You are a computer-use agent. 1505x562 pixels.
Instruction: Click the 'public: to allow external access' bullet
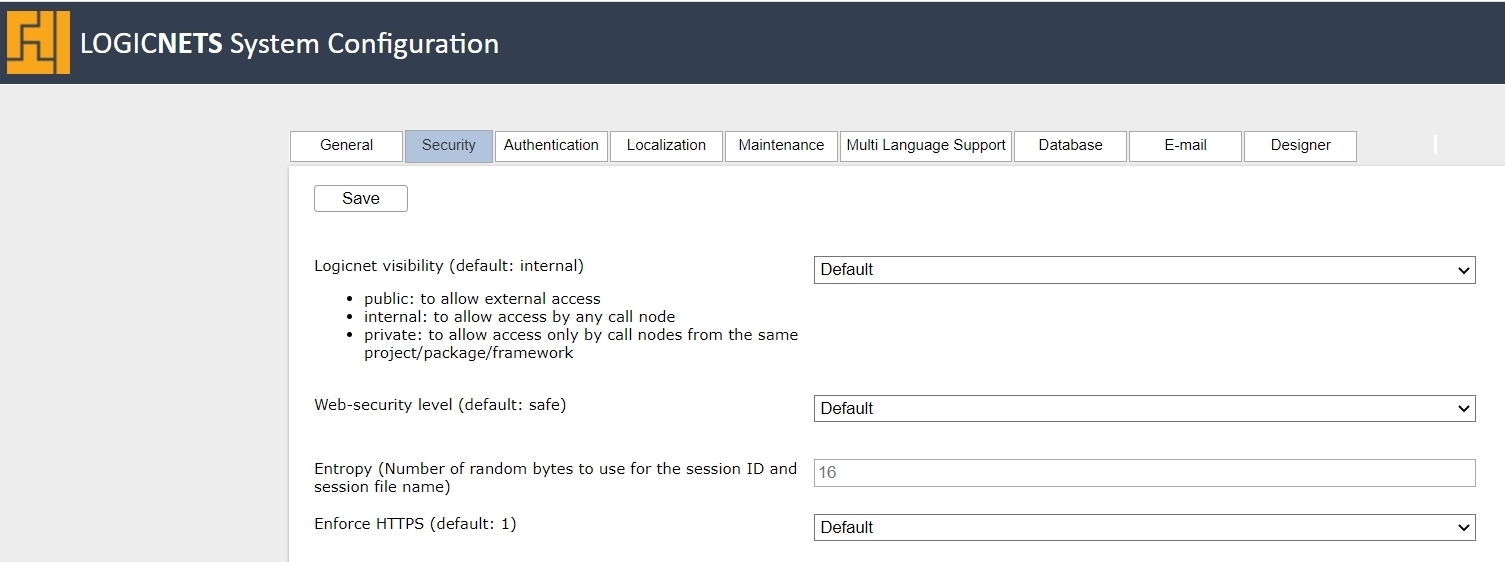tap(482, 299)
